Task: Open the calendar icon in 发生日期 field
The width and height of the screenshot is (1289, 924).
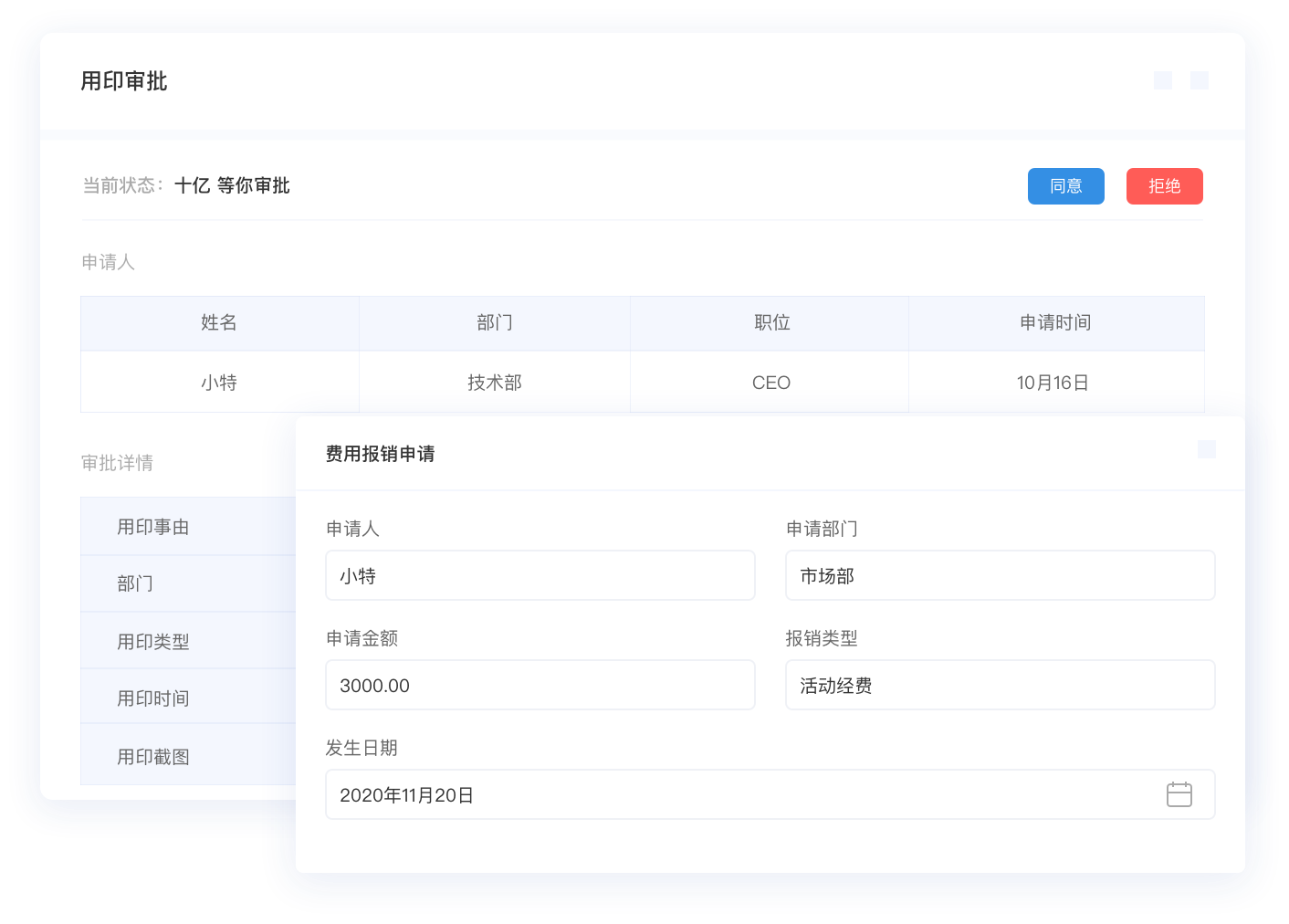Action: (x=1179, y=794)
